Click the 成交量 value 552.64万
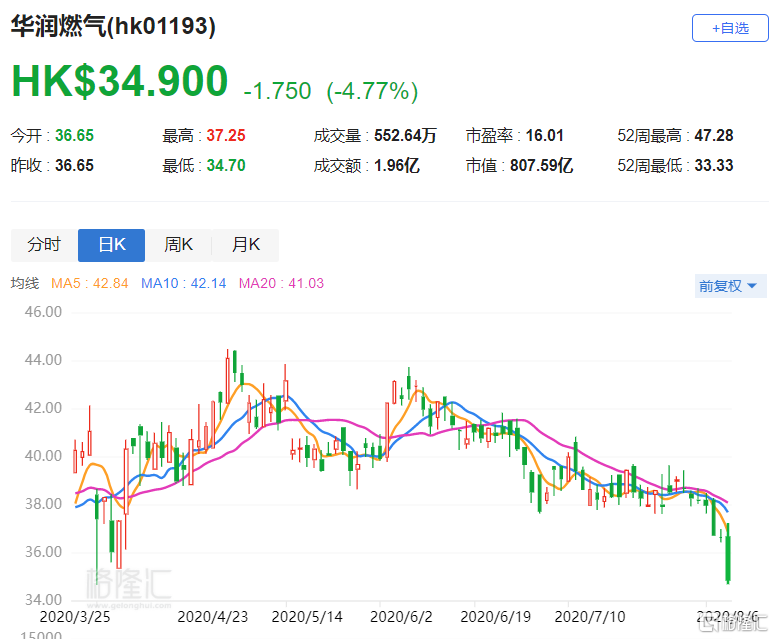The image size is (774, 639). 405,135
